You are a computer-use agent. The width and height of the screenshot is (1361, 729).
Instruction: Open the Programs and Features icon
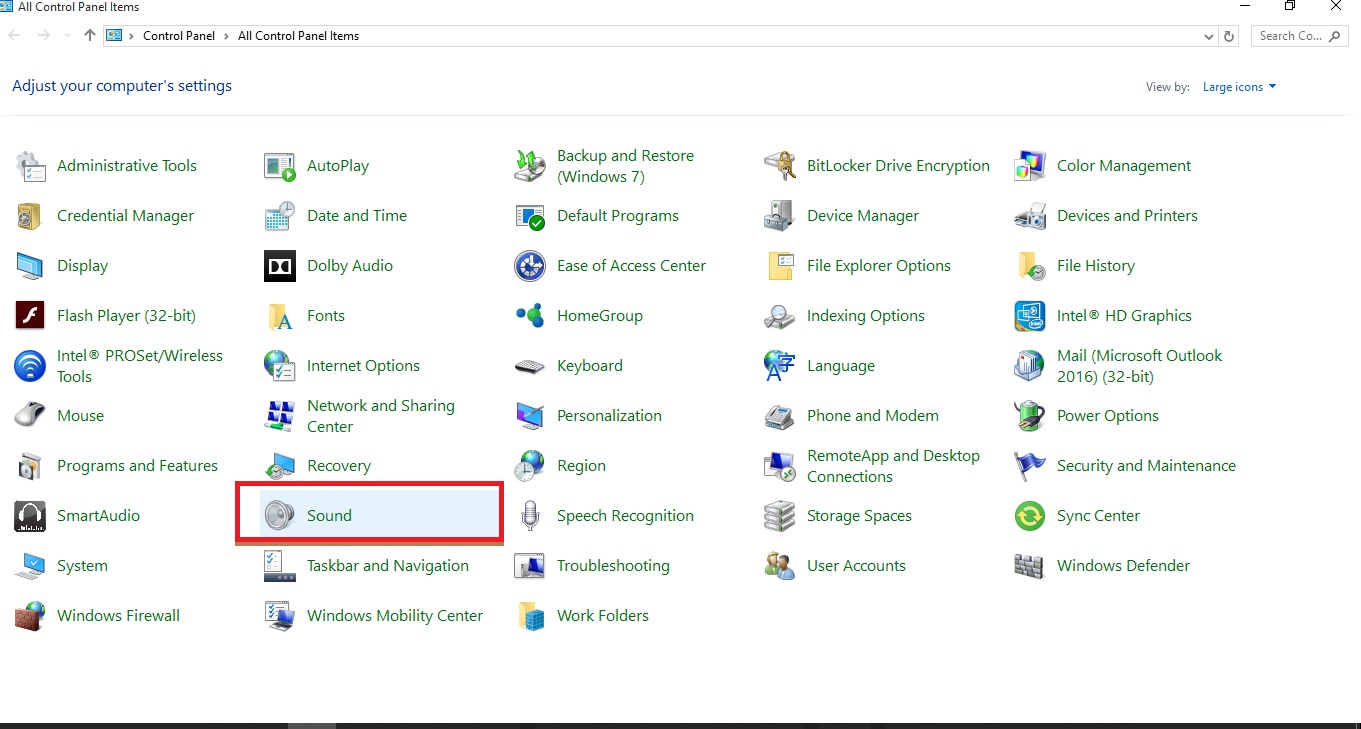click(31, 466)
